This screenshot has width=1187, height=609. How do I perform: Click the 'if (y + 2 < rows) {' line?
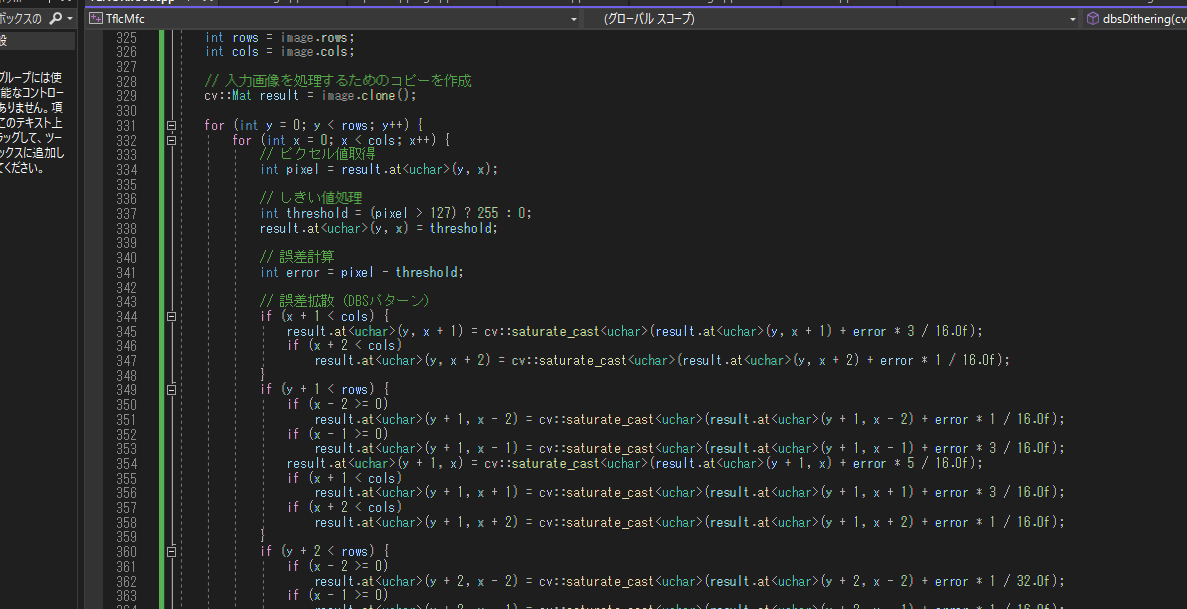click(325, 551)
